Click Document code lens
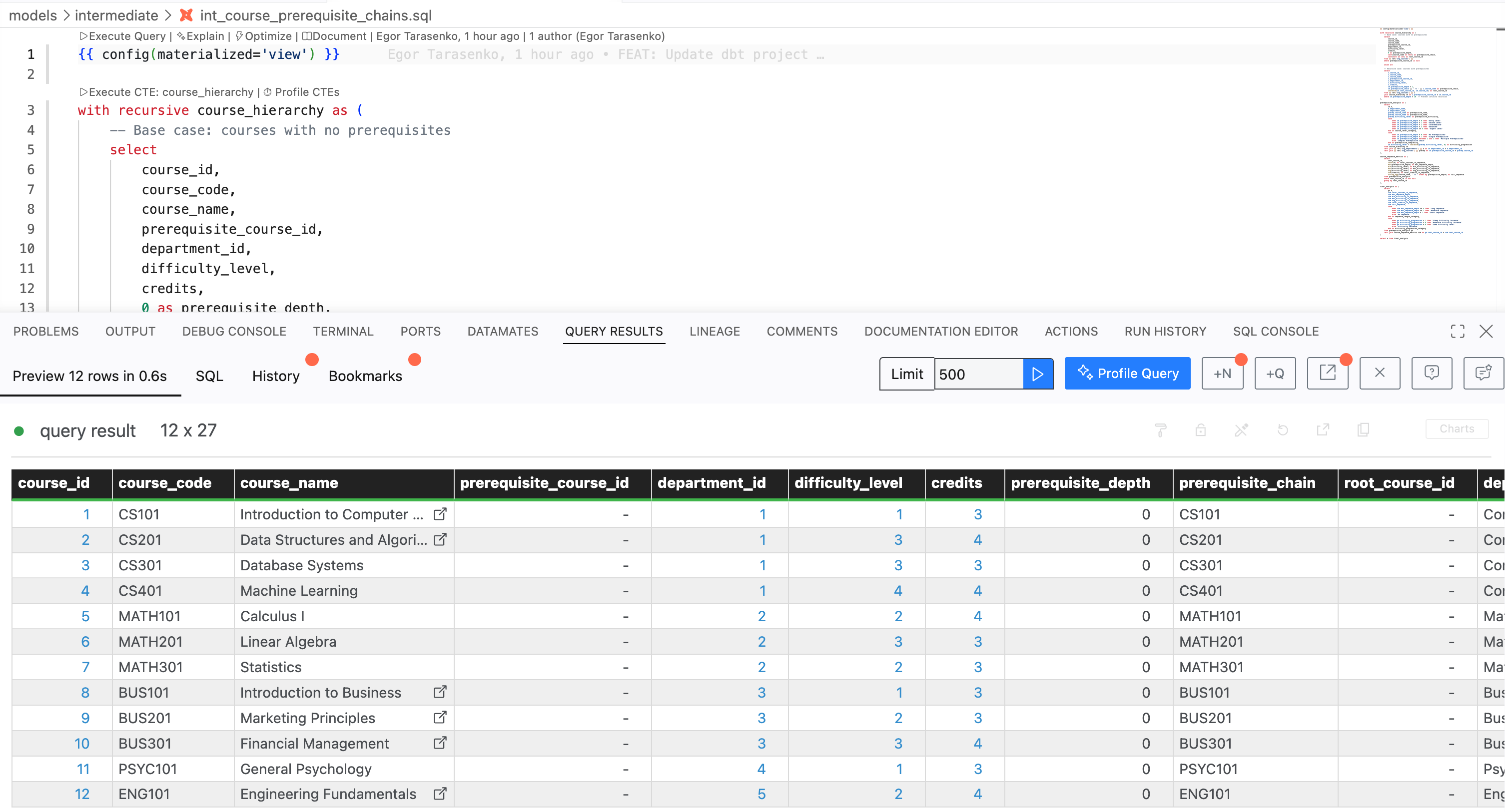The height and width of the screenshot is (812, 1505). (334, 36)
